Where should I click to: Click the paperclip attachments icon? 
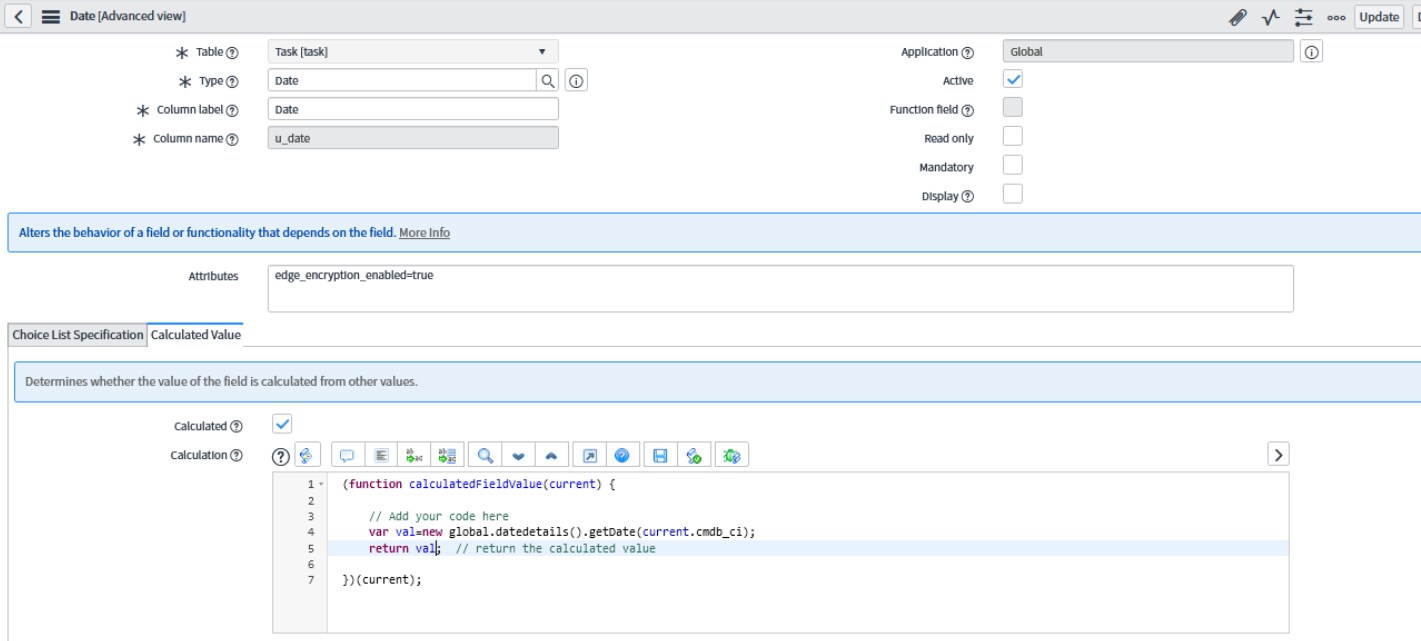[x=1238, y=17]
